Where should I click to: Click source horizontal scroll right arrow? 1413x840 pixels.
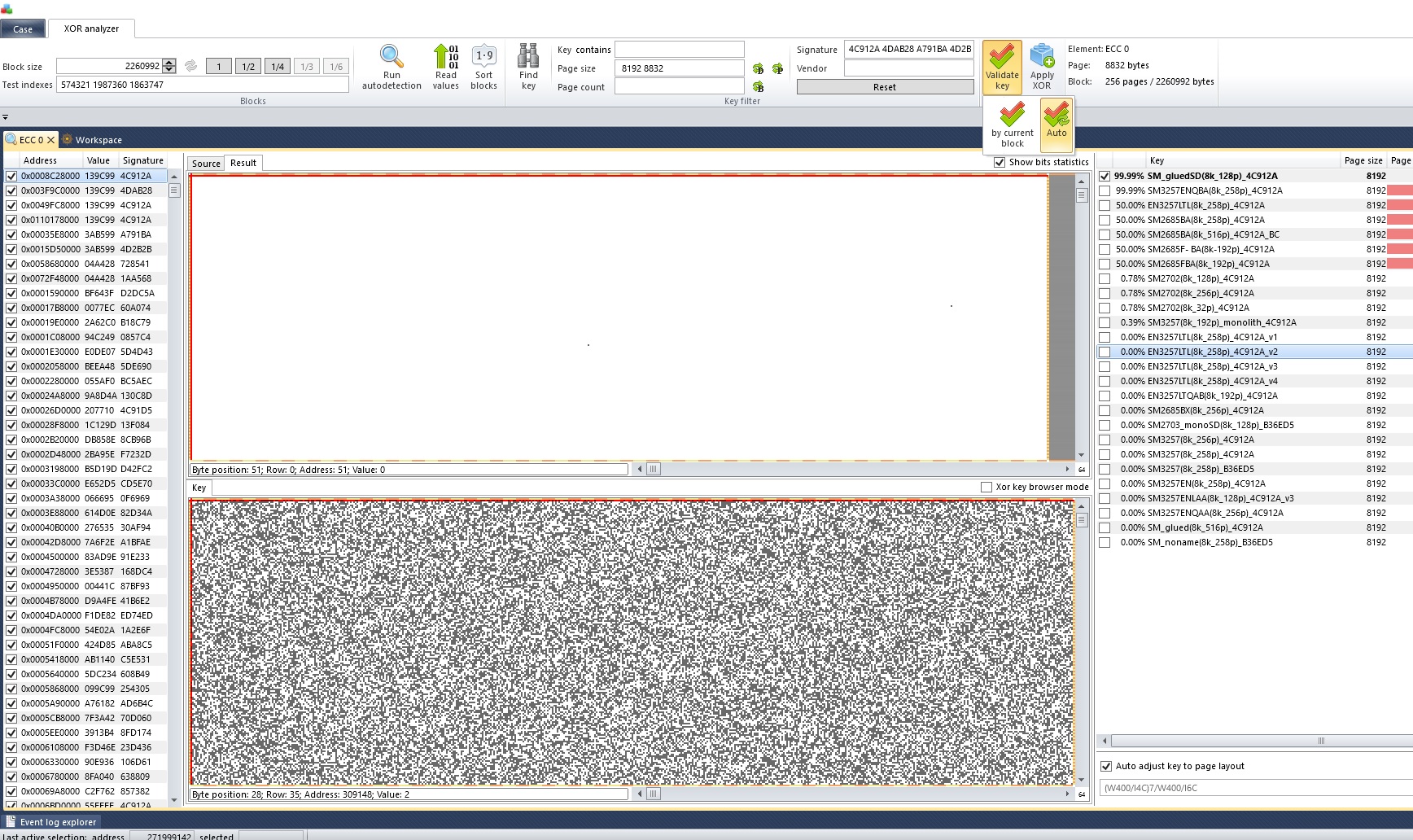[x=1067, y=469]
